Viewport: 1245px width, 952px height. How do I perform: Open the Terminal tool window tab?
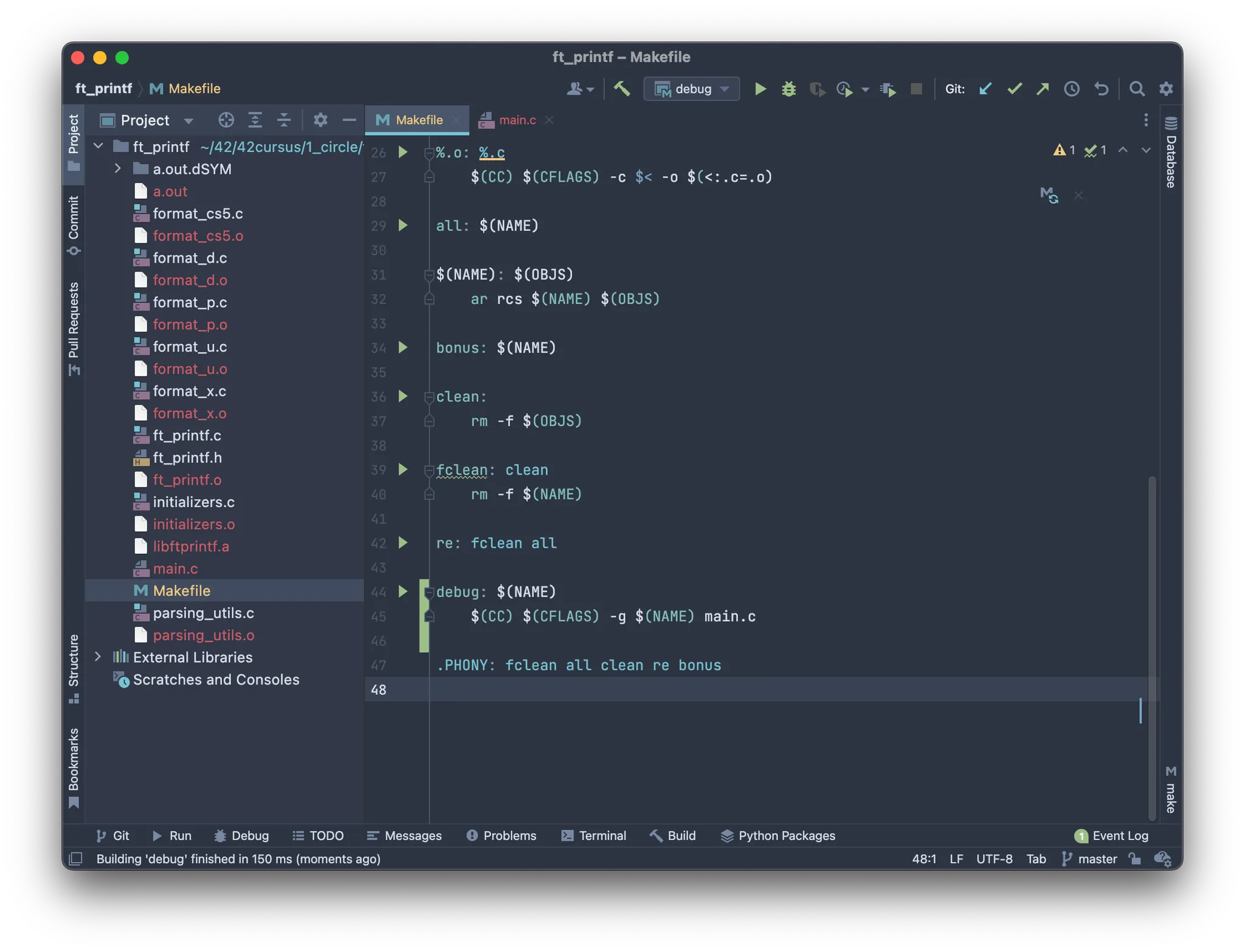click(x=593, y=835)
